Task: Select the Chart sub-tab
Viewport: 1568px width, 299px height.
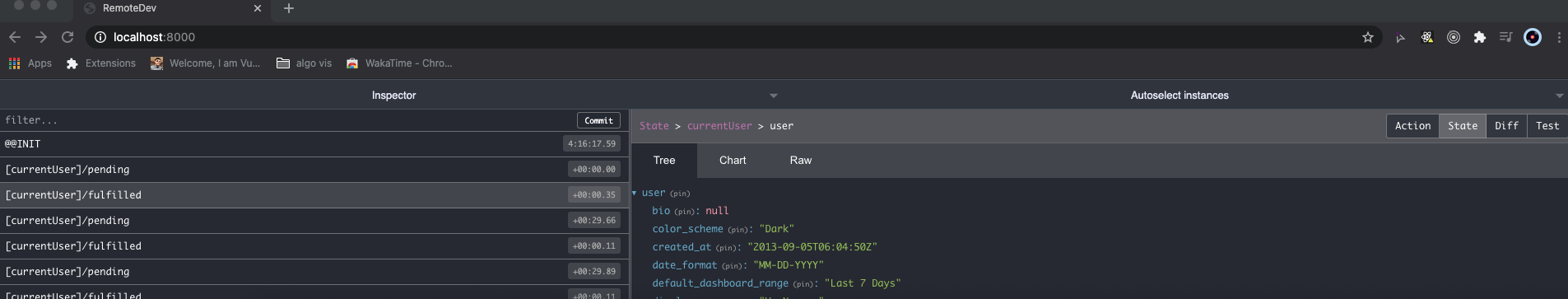Action: pyautogui.click(x=733, y=161)
